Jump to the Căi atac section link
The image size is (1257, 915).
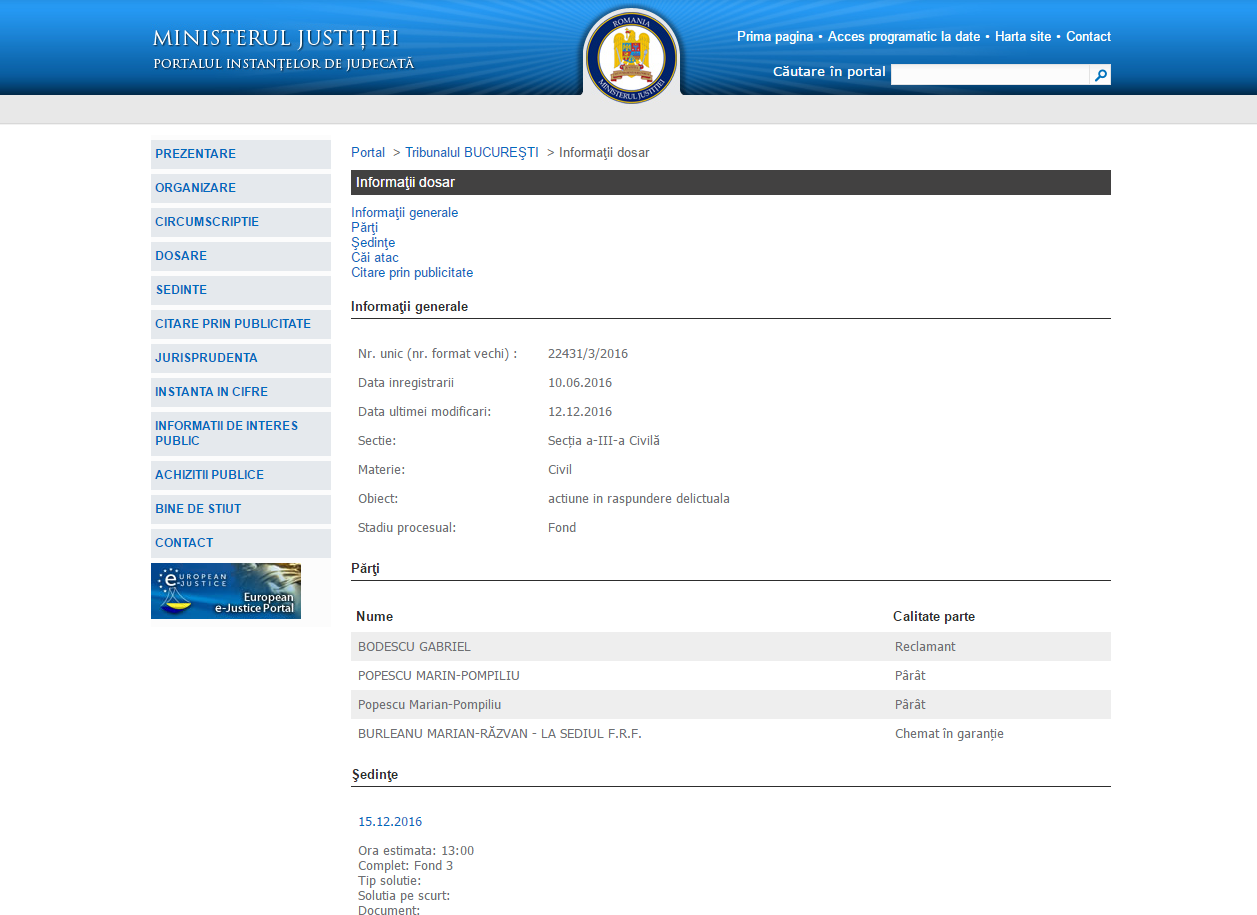click(x=375, y=258)
